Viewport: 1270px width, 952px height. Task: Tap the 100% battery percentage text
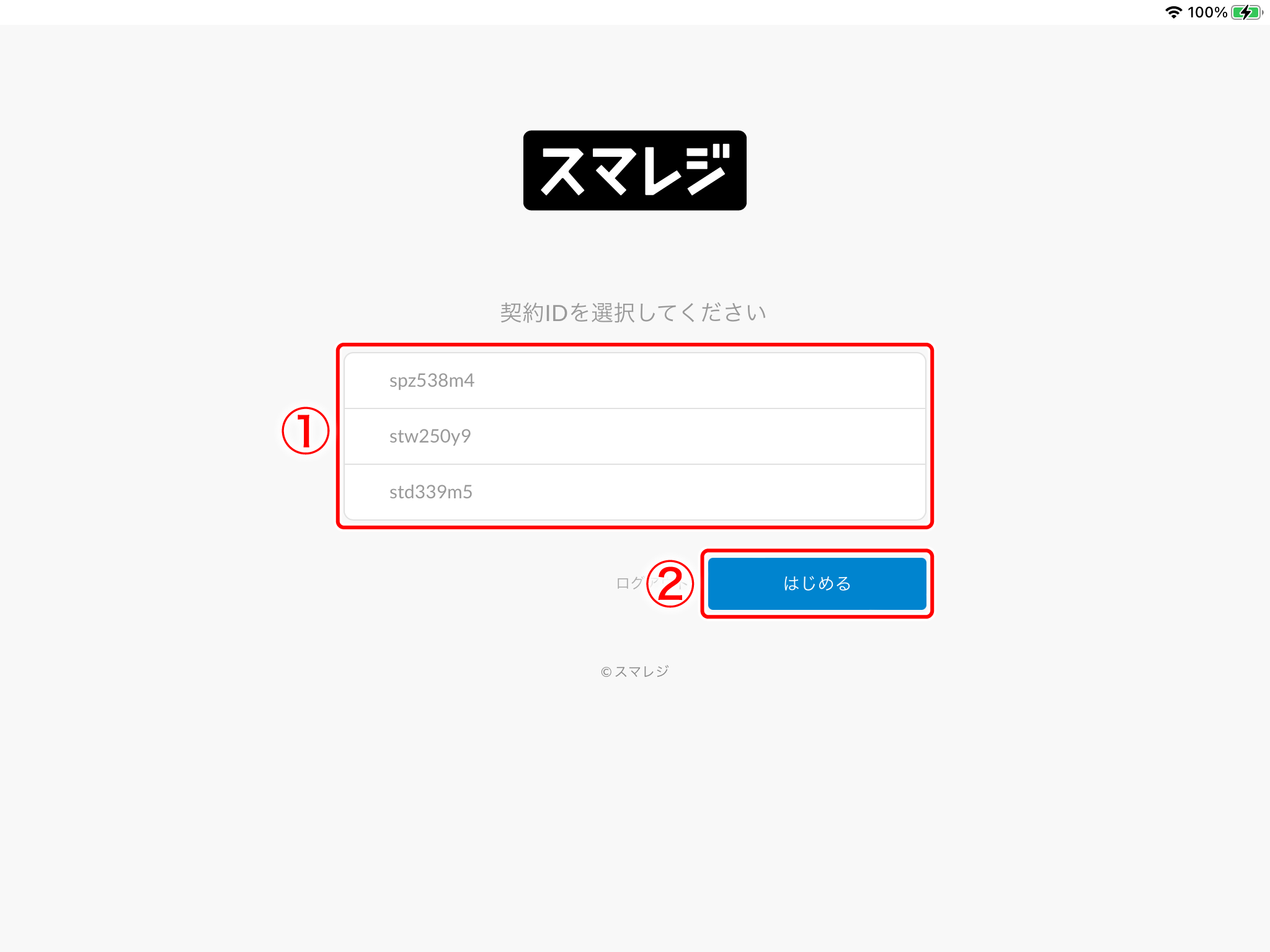[x=1207, y=12]
